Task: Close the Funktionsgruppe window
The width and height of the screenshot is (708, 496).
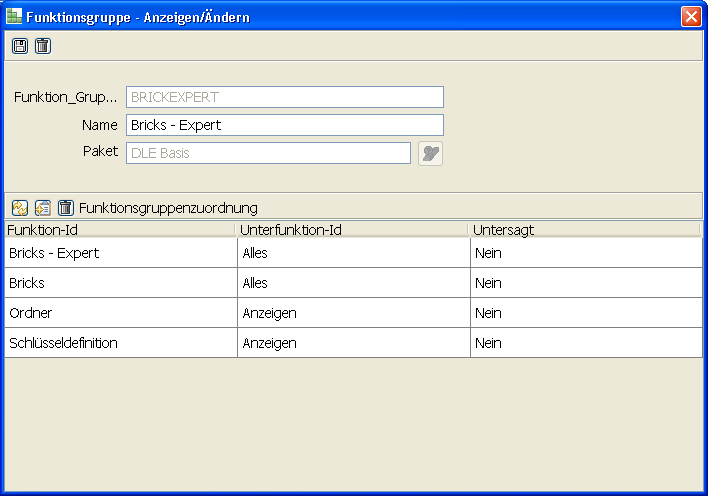Action: pyautogui.click(x=690, y=17)
